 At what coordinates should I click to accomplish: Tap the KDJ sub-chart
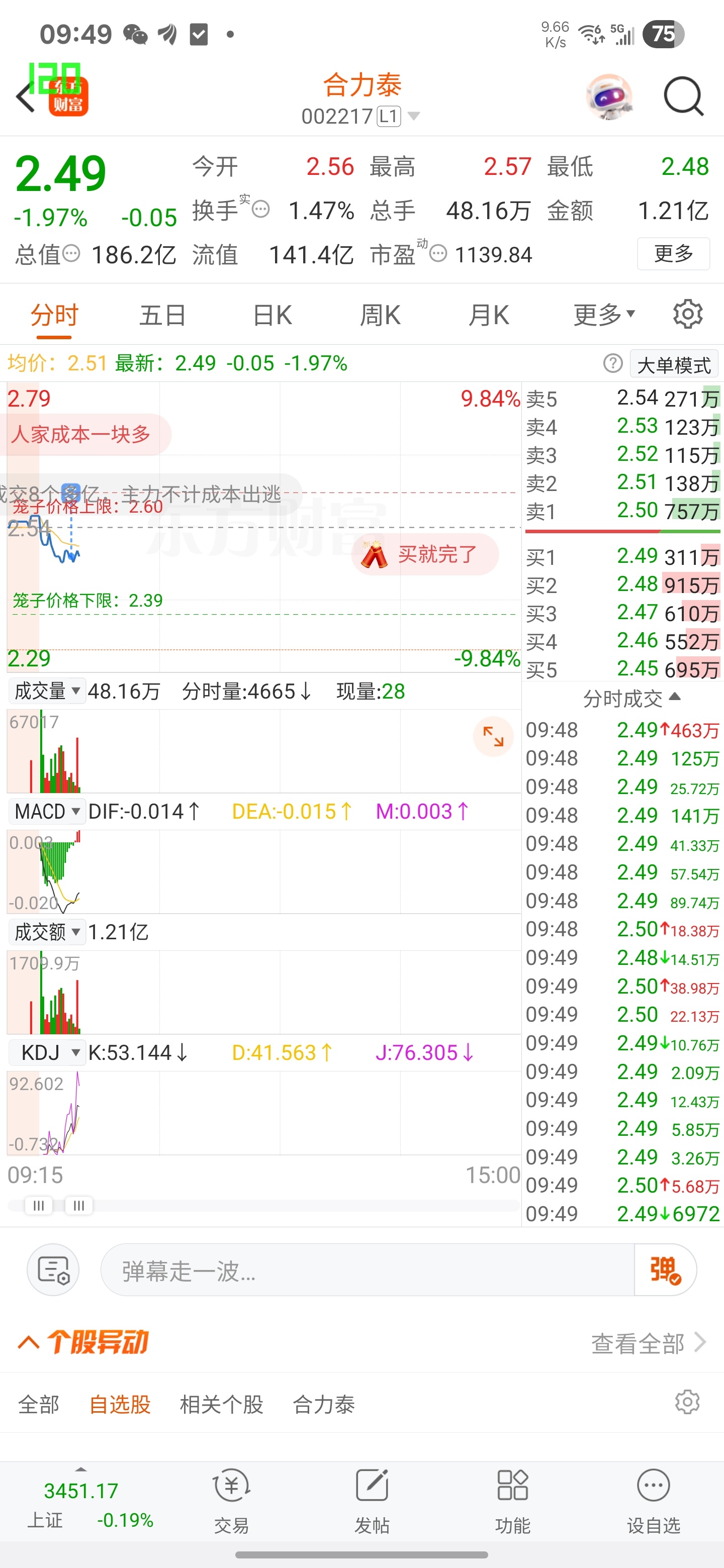(263, 1113)
